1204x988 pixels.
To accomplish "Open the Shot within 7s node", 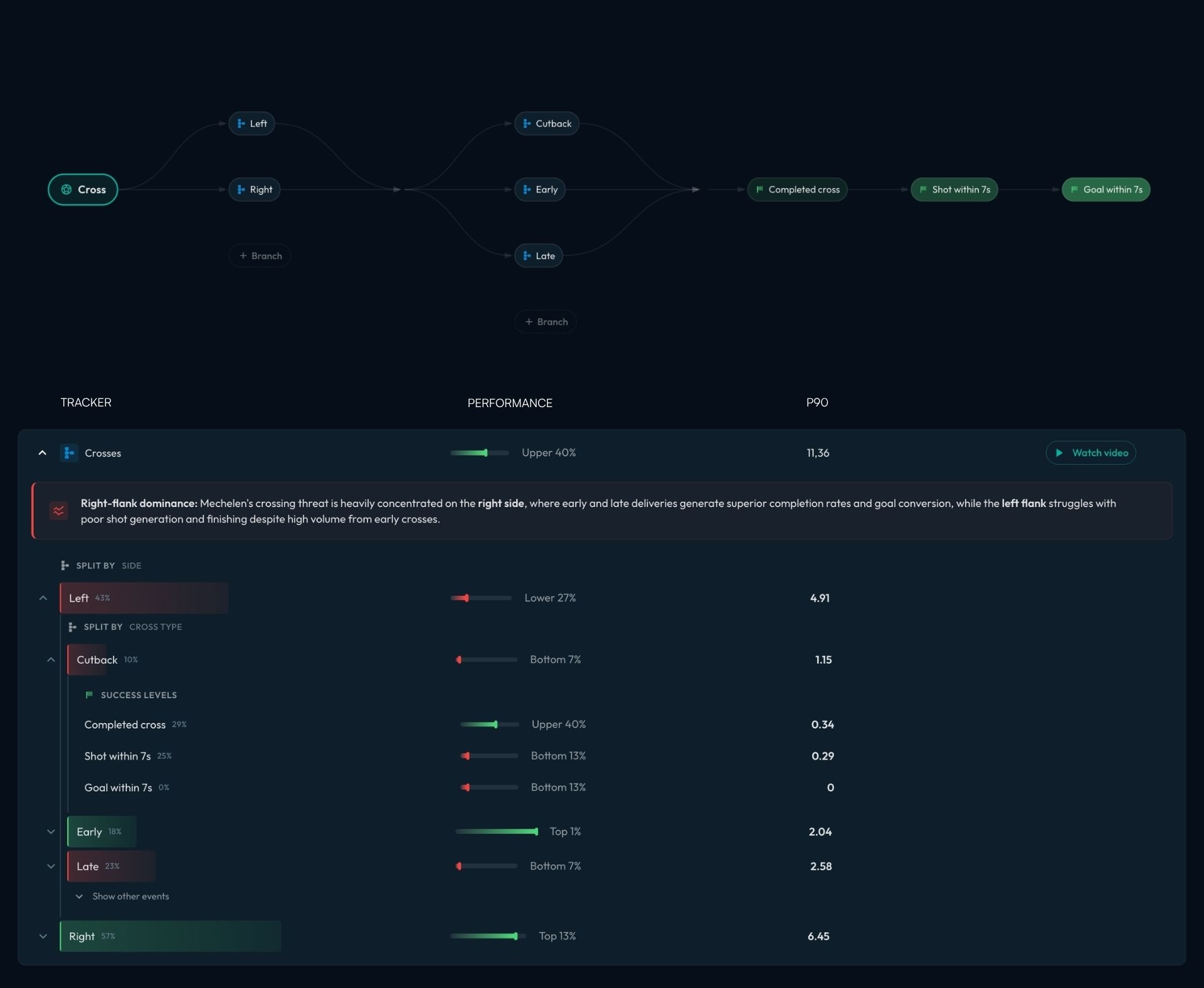I will coord(954,189).
